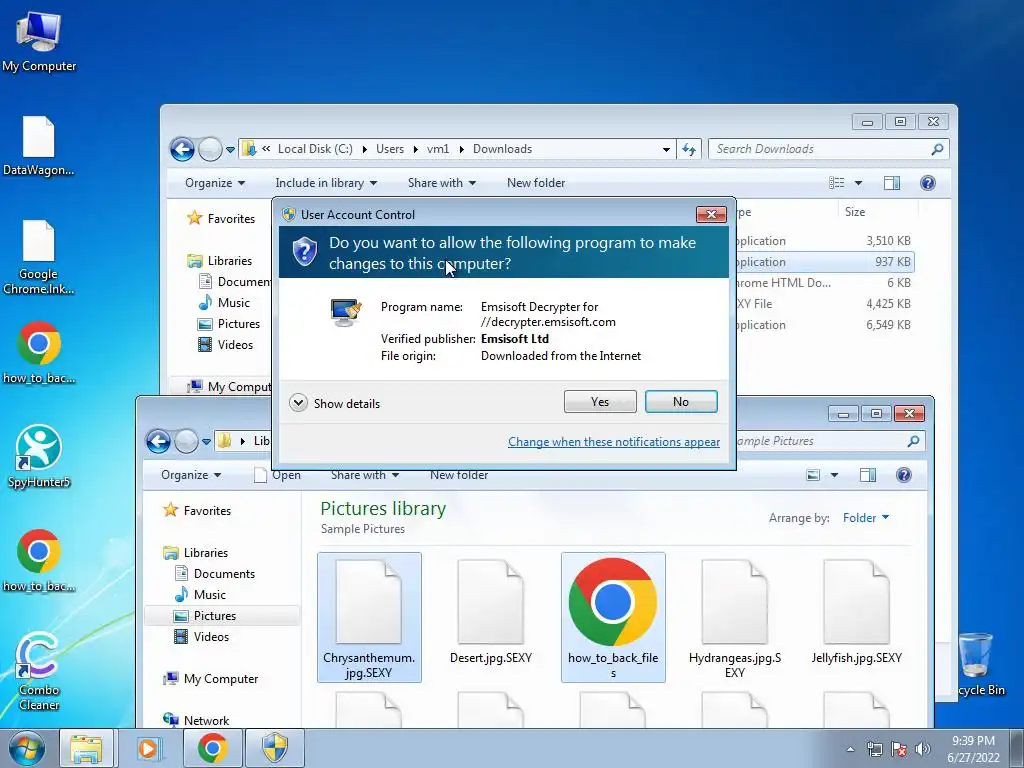1024x768 pixels.
Task: Launch Combo Cleaner desktop shortcut
Action: coord(39,671)
